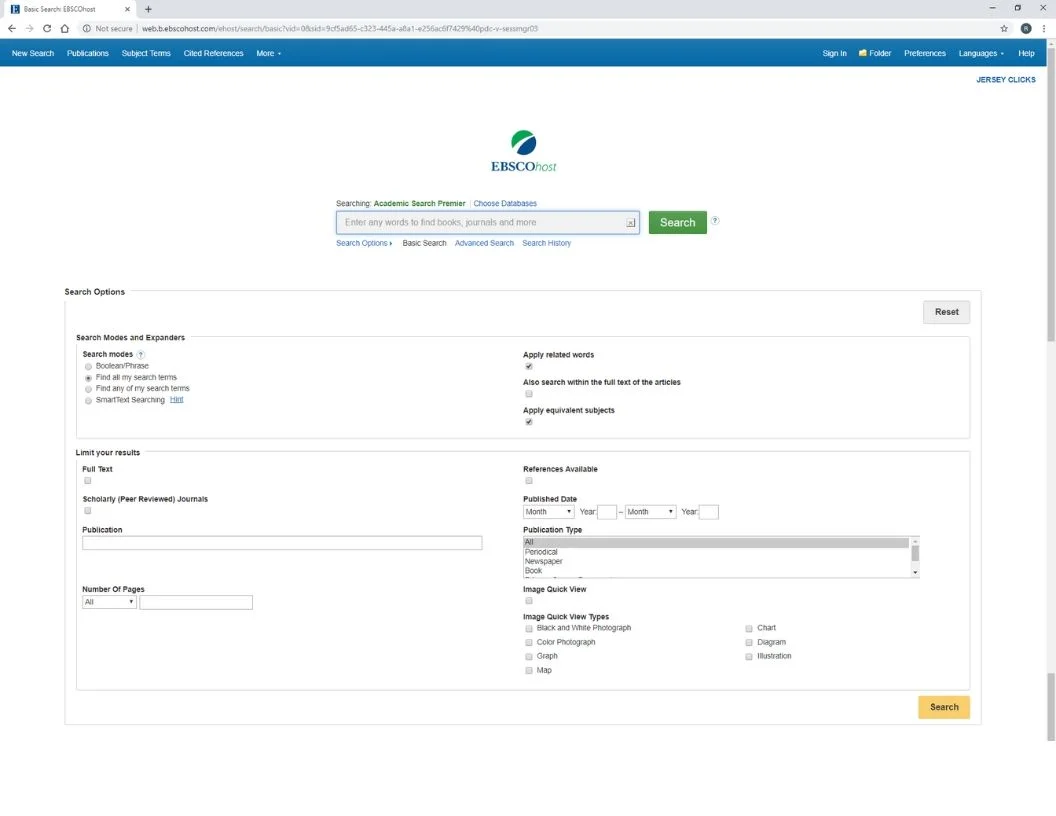Go to browser home icon
This screenshot has width=1056, height=816.
[x=65, y=28]
